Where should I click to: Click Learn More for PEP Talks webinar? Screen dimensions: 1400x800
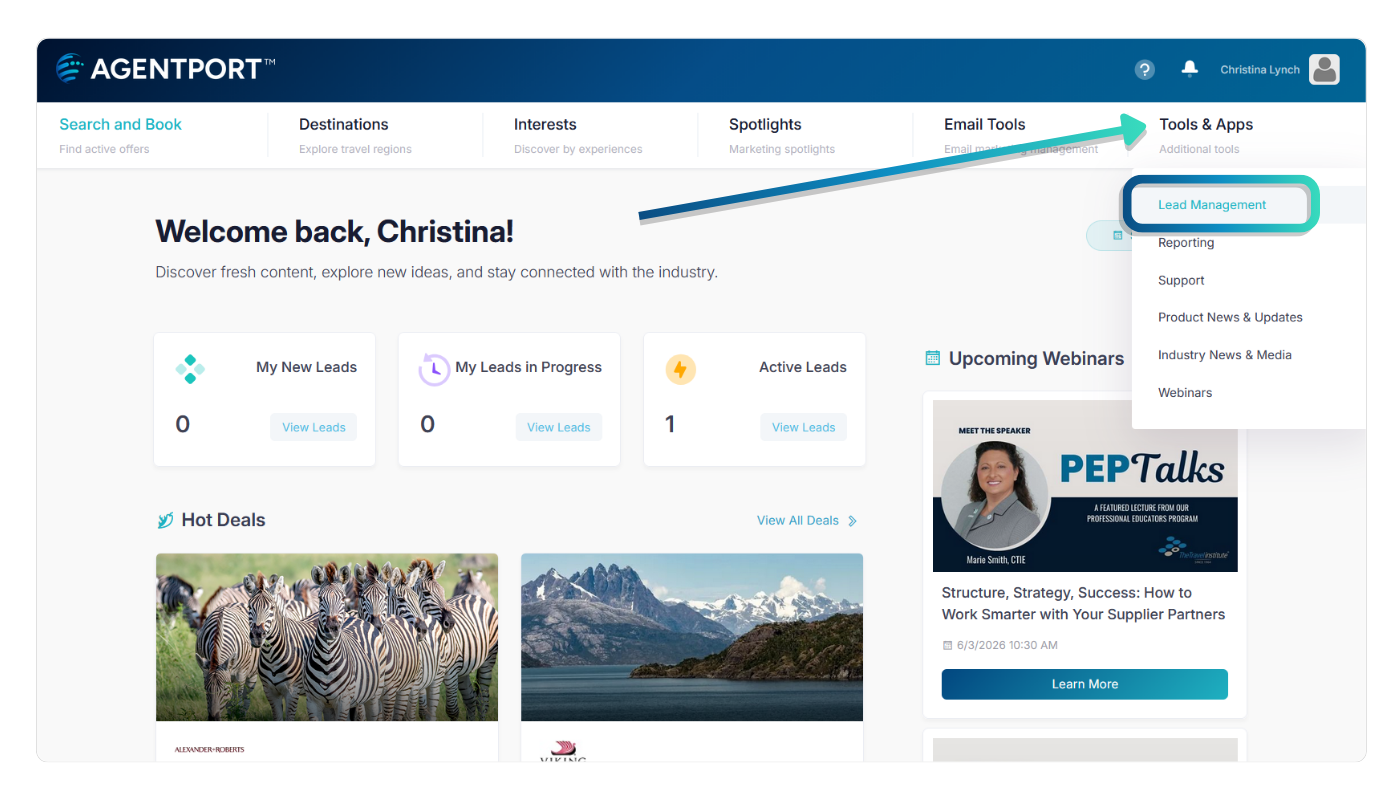click(x=1084, y=684)
